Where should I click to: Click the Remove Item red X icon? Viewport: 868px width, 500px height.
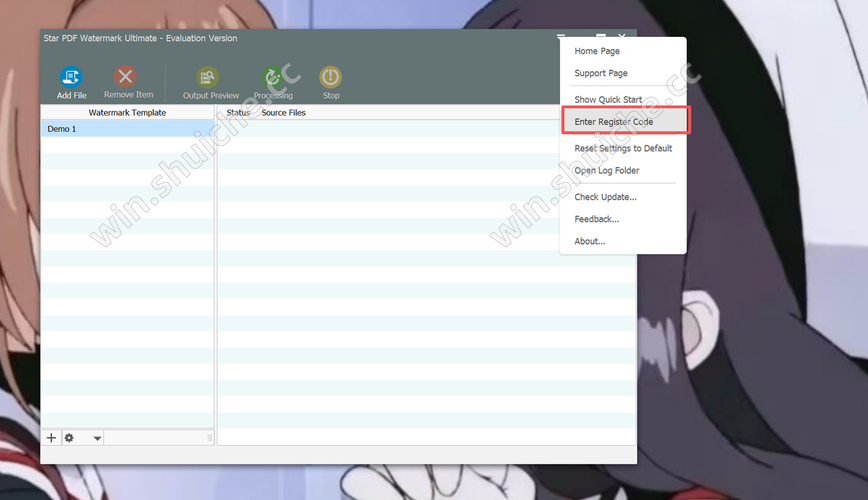126,76
